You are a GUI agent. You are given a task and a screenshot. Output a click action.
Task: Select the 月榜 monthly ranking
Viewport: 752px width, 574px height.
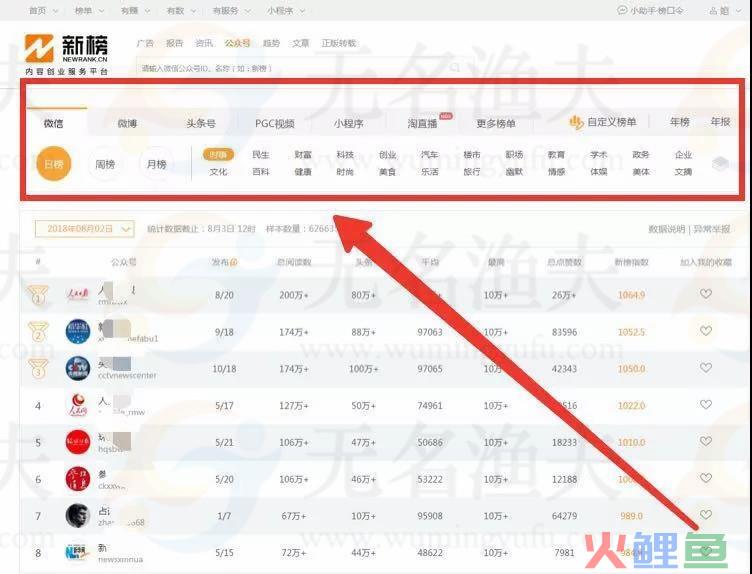156,164
